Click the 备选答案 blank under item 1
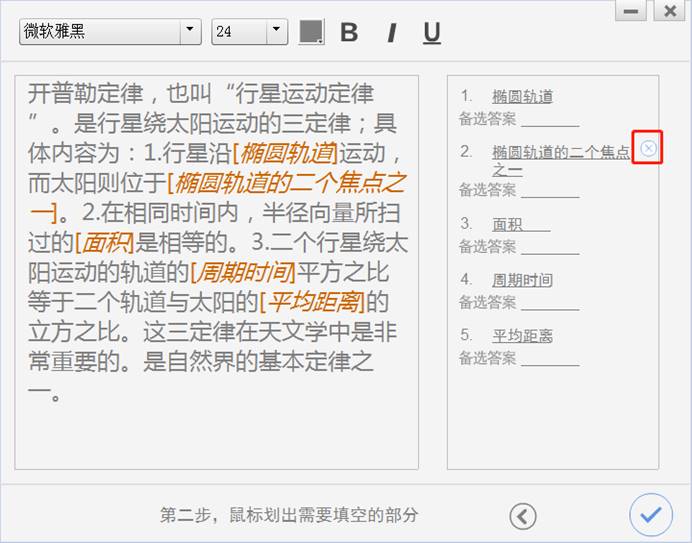The width and height of the screenshot is (692, 543). click(x=550, y=120)
